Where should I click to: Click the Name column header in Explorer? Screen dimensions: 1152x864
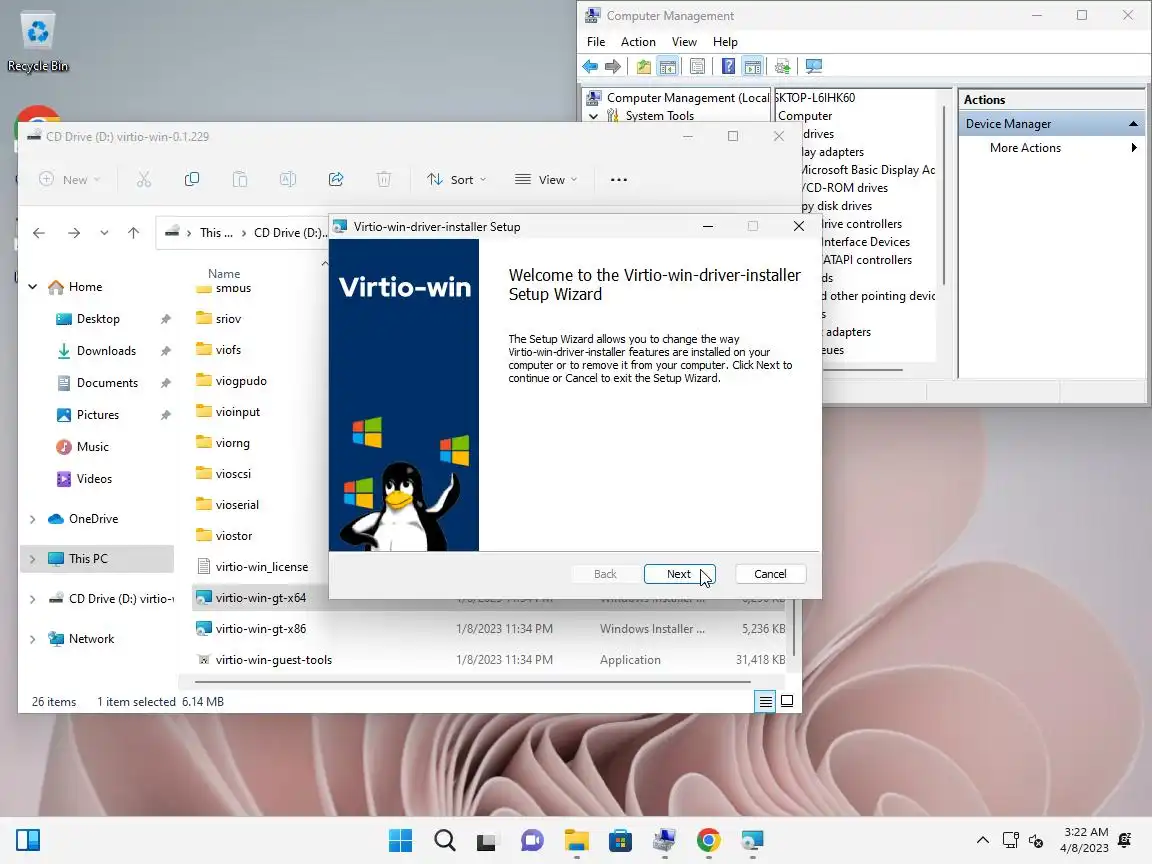coord(224,273)
